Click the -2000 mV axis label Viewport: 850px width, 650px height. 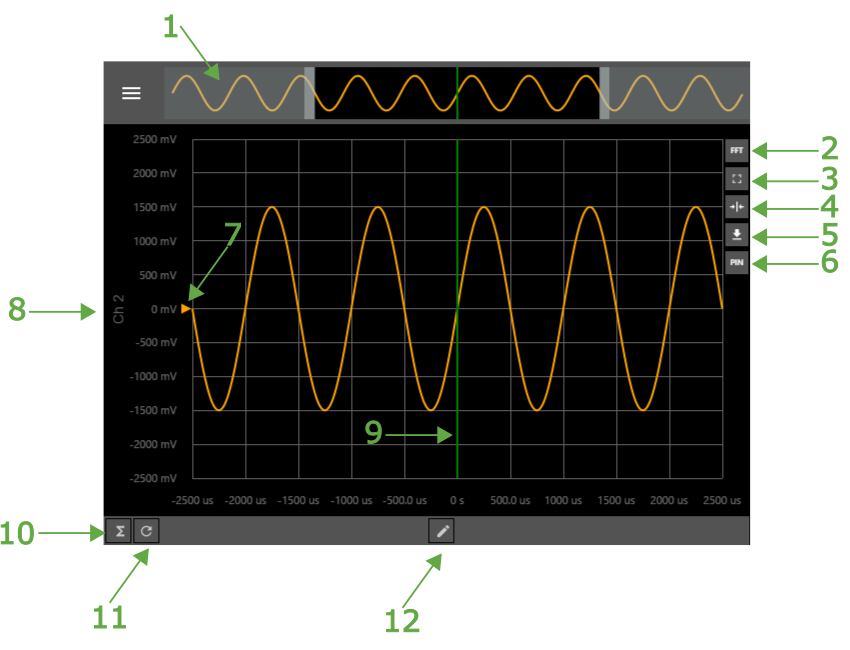[x=153, y=444]
